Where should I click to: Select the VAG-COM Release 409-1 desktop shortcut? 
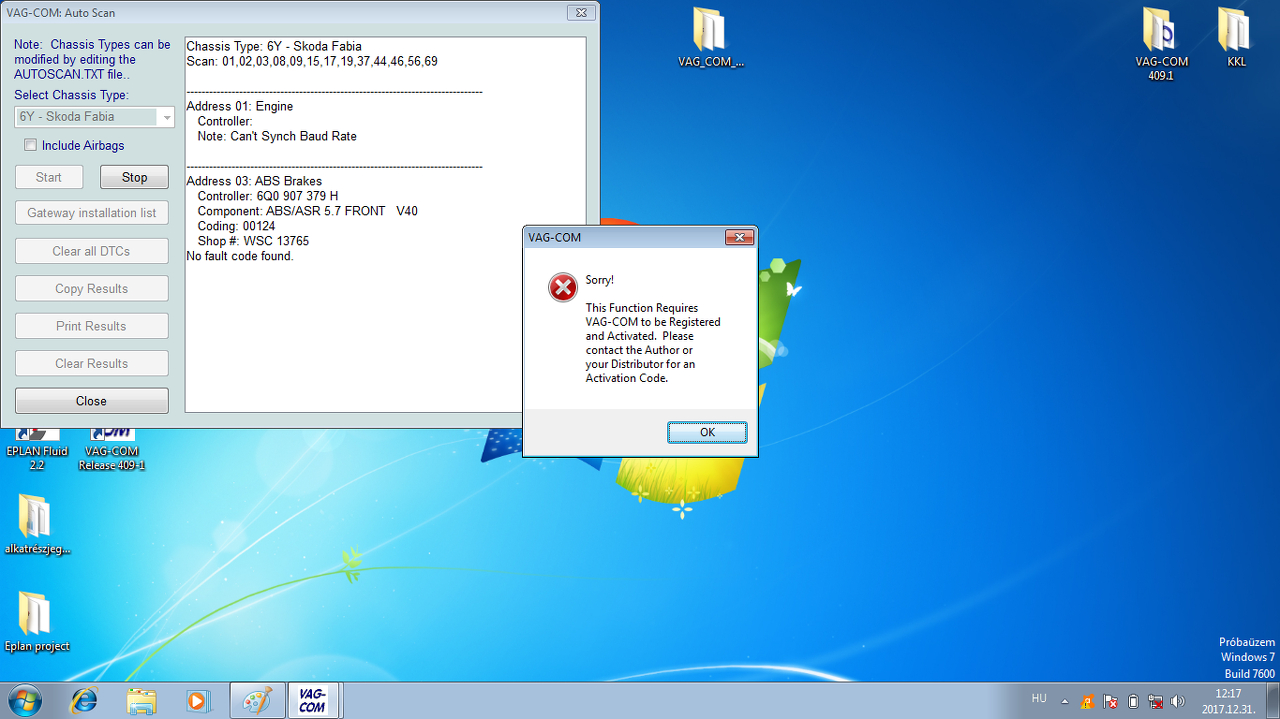coord(112,448)
